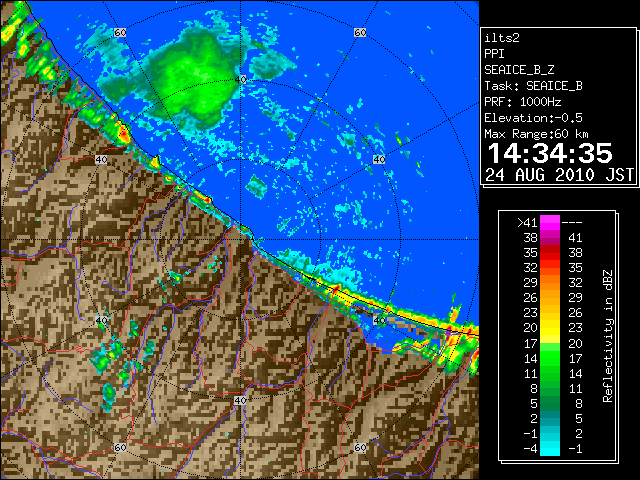Viewport: 640px width, 480px height.
Task: Select the "PPI" scan type text
Action: click(x=494, y=54)
